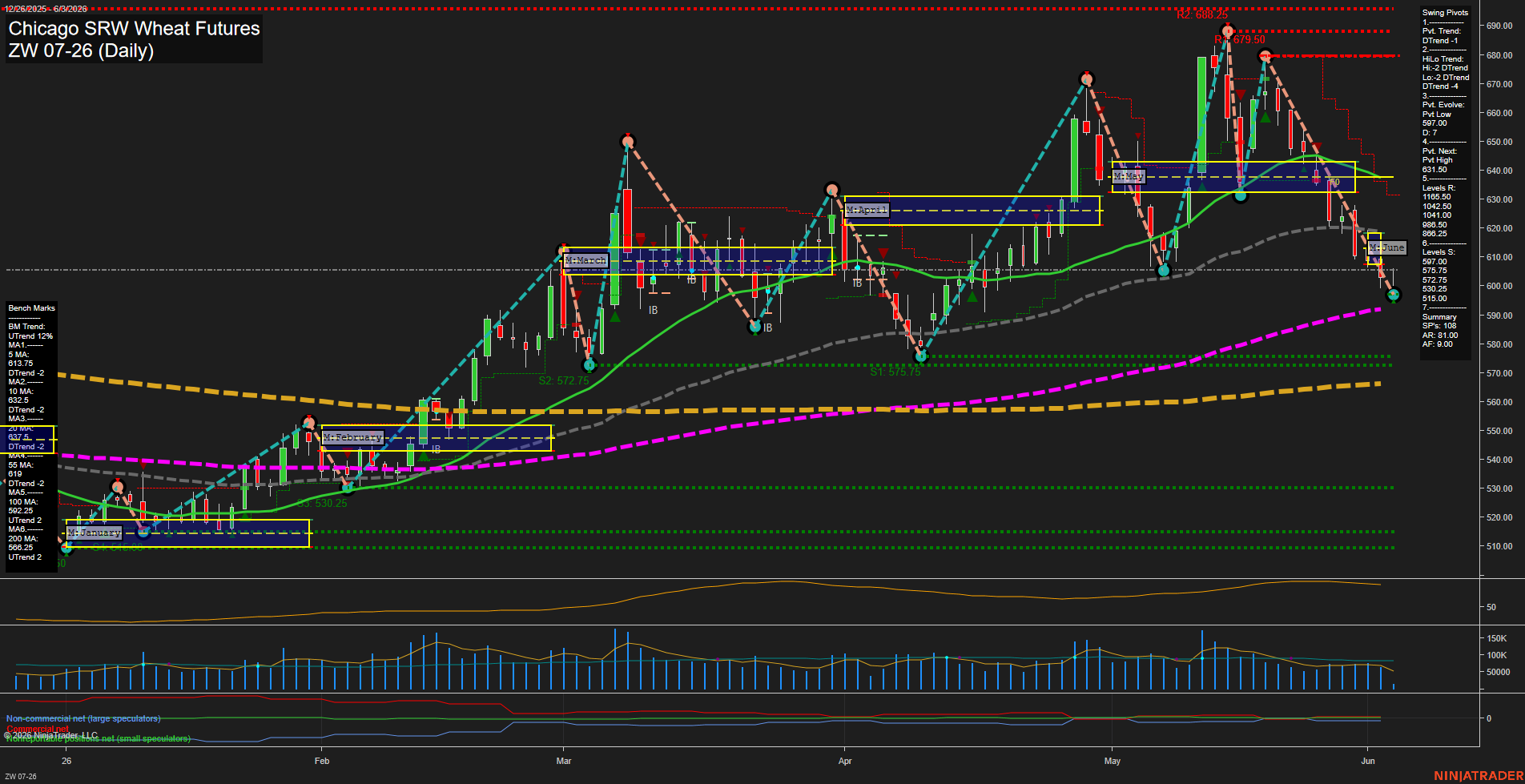Click the 150K volume axis label

point(1497,638)
